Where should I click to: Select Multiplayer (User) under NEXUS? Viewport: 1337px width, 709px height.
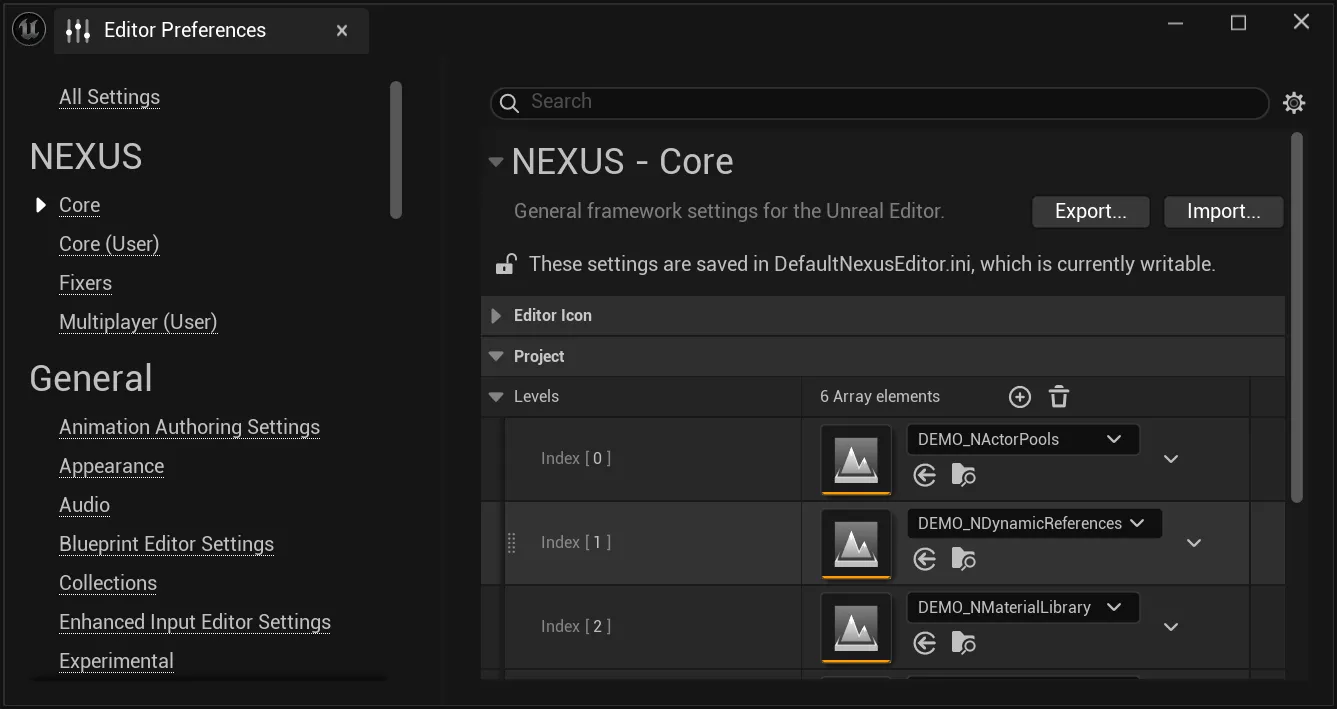[x=137, y=321]
